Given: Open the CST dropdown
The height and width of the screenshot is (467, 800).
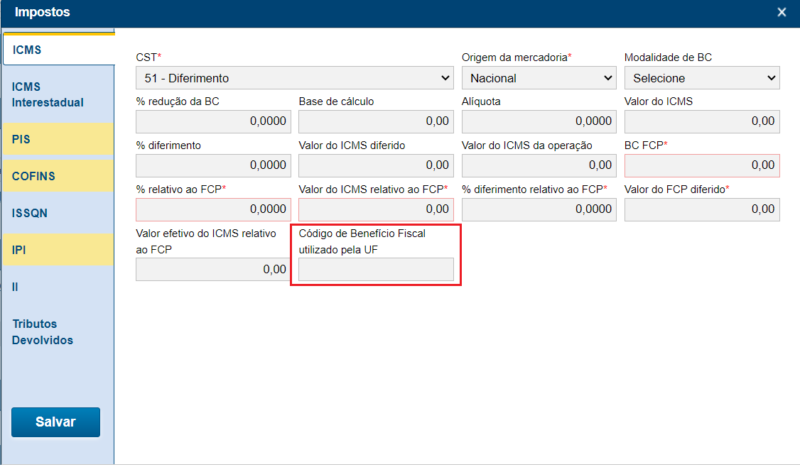Looking at the screenshot, I should tap(294, 77).
